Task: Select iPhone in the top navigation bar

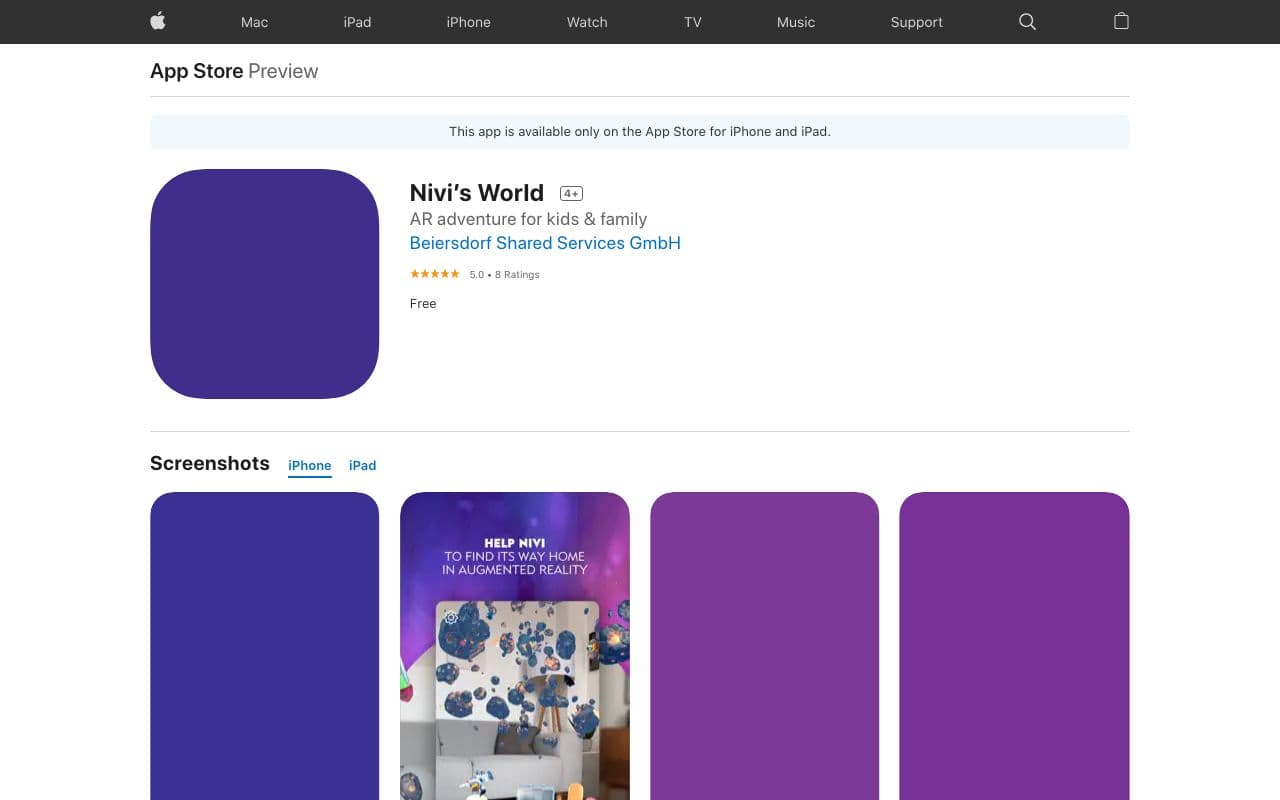Action: (468, 22)
